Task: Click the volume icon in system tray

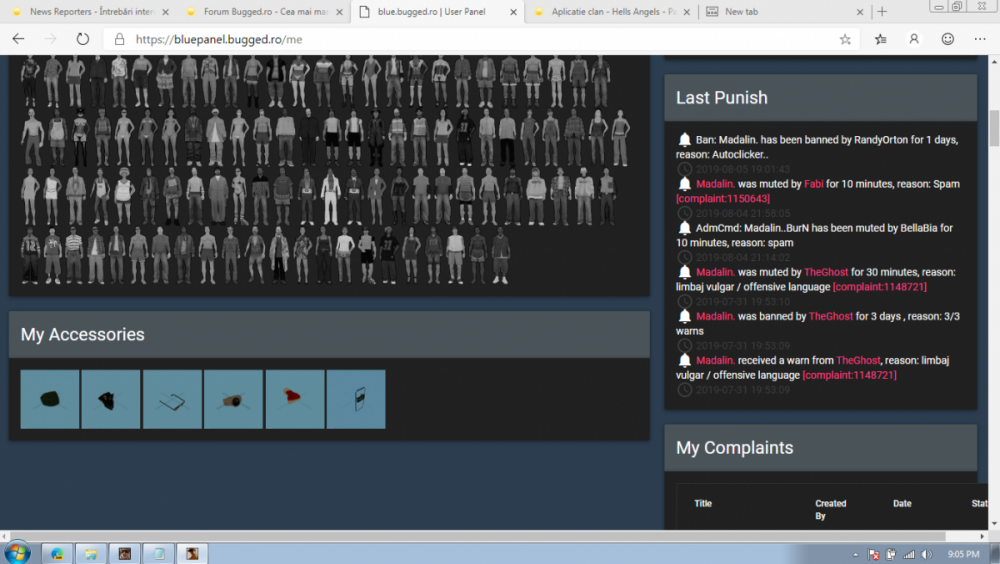Action: 925,554
